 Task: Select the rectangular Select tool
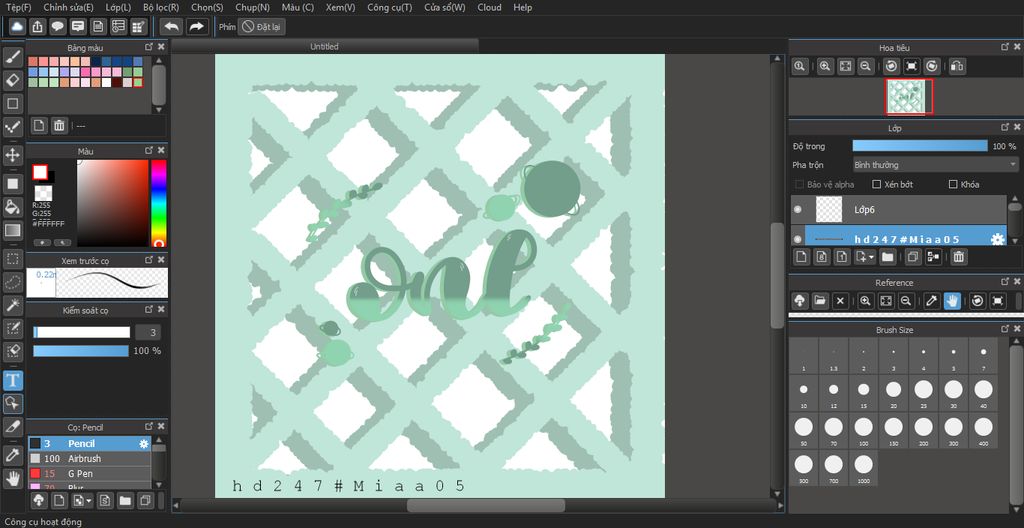click(13, 259)
